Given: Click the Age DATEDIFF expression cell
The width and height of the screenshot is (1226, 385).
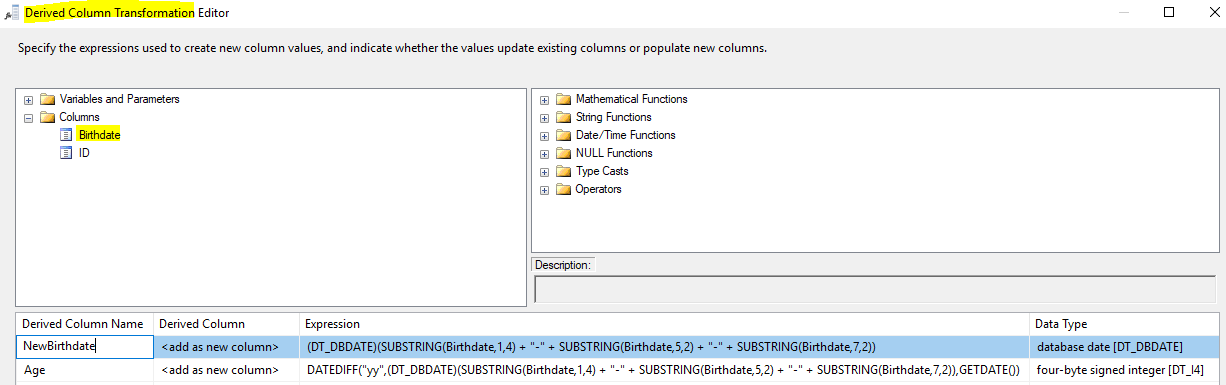Looking at the screenshot, I should click(665, 370).
